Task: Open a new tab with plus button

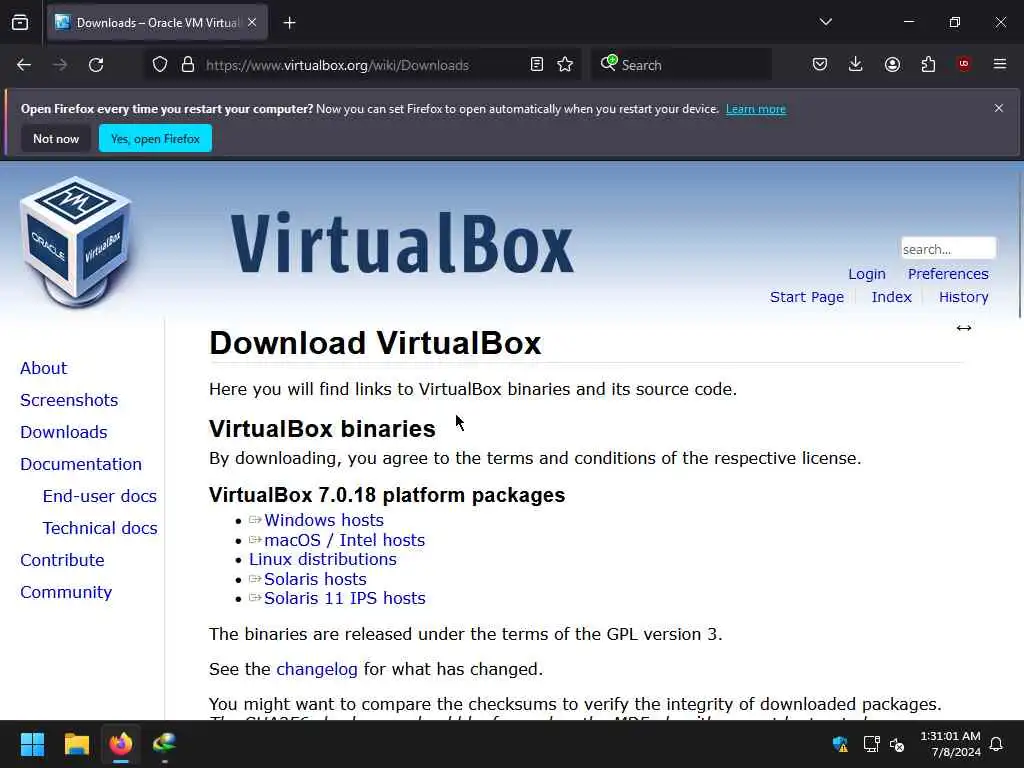Action: (x=289, y=23)
